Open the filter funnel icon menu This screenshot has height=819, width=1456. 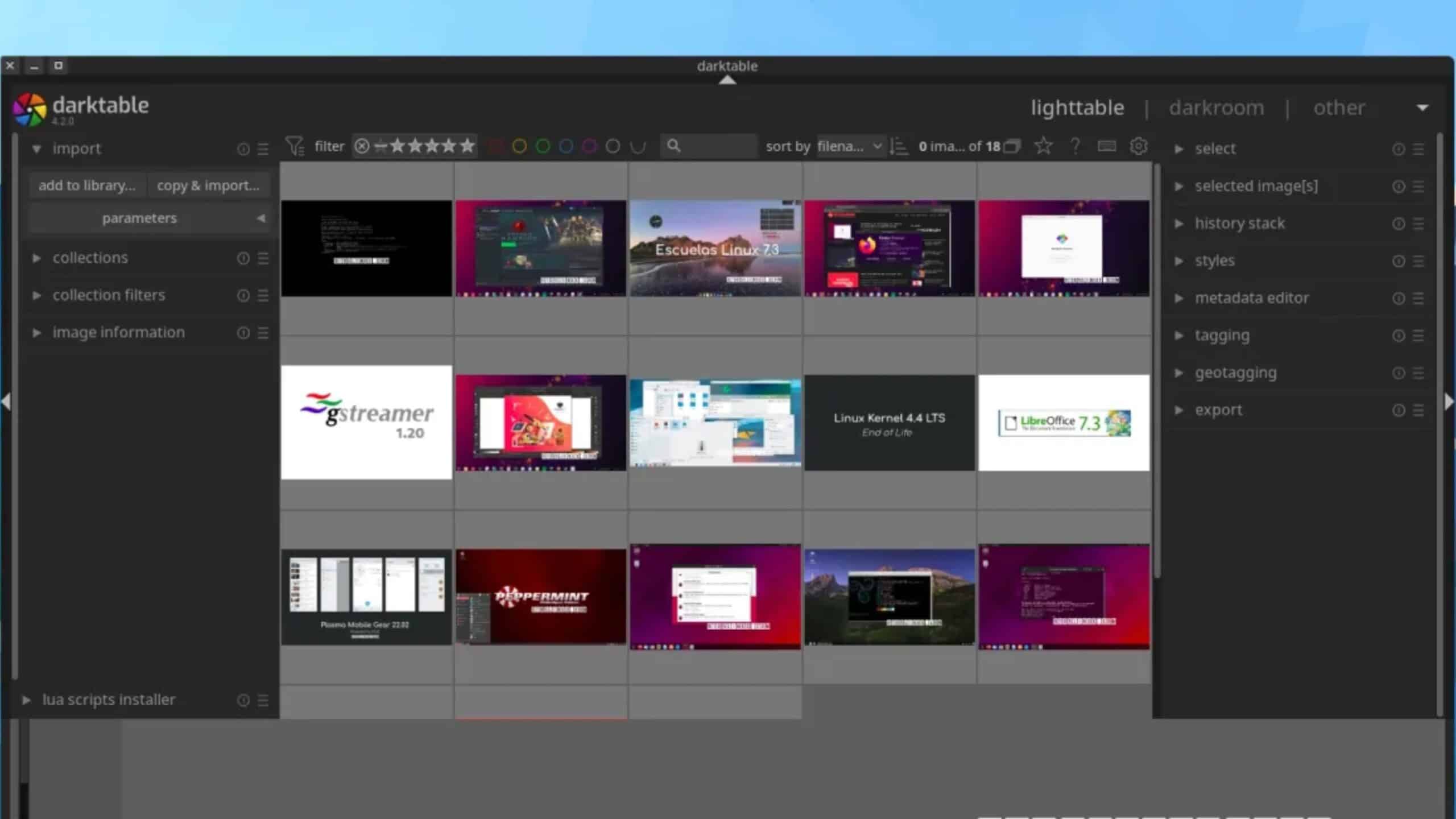[294, 146]
